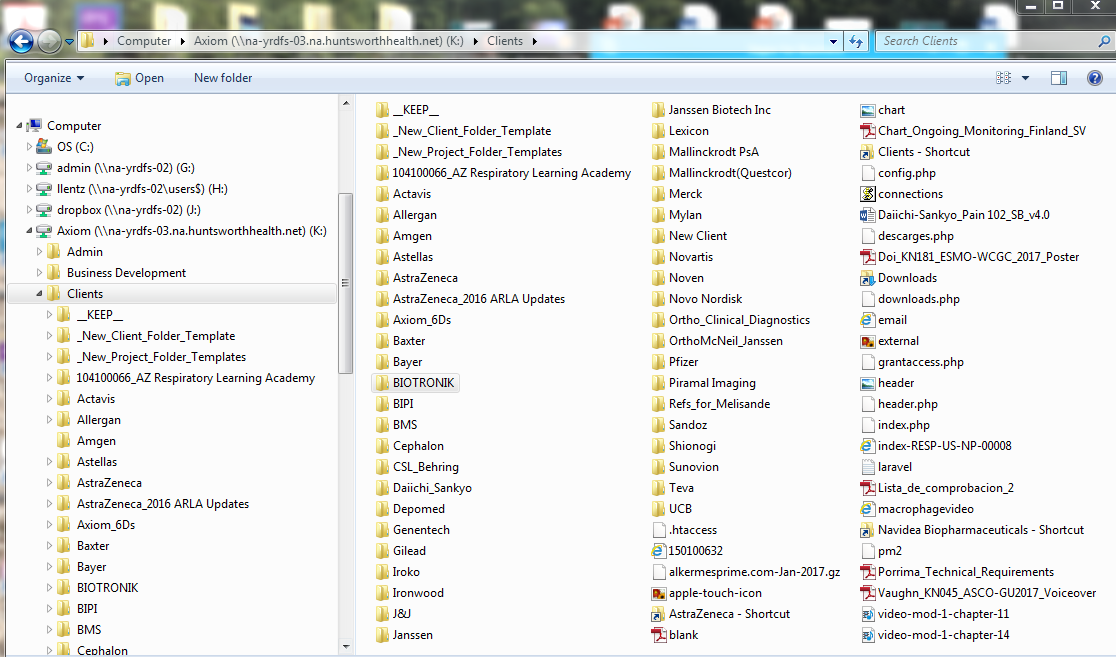1116x657 pixels.
Task: Select Clients in address breadcrumb
Action: (x=505, y=41)
